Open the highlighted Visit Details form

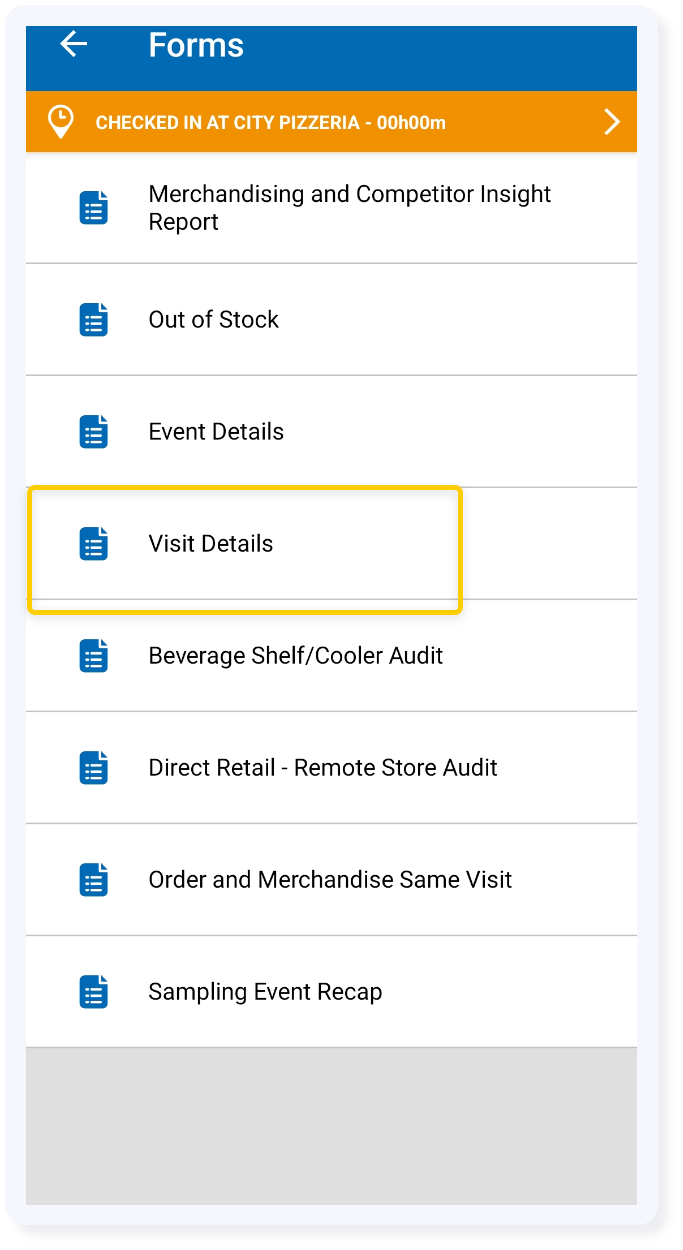coord(331,544)
